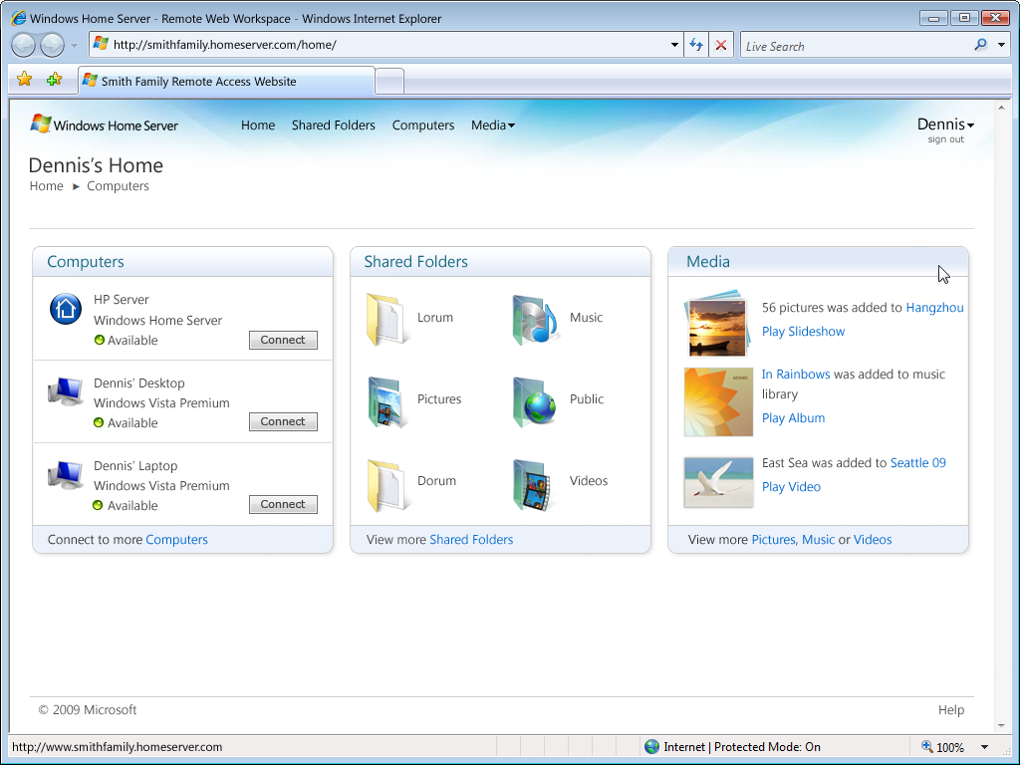Open the recent pages dropdown arrow
The height and width of the screenshot is (765, 1020).
[74, 46]
